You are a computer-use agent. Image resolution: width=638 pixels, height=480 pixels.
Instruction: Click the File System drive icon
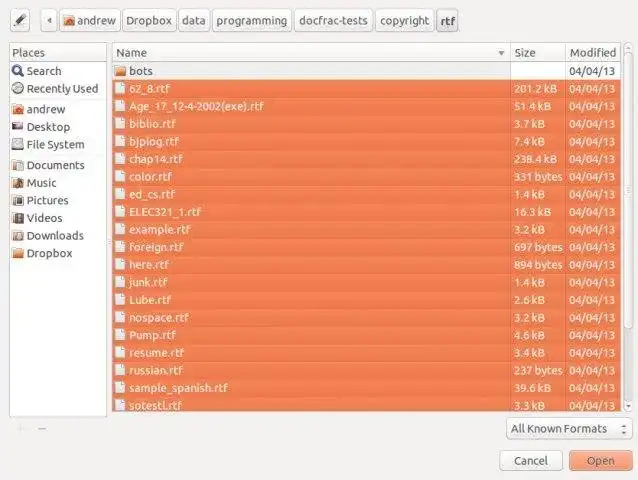point(17,145)
